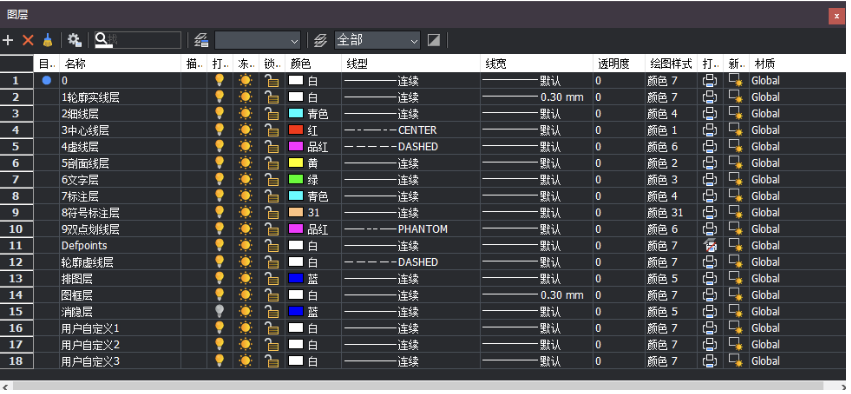Open the 全部 filter dropdown
Viewport: 851px width, 394px height.
point(377,40)
